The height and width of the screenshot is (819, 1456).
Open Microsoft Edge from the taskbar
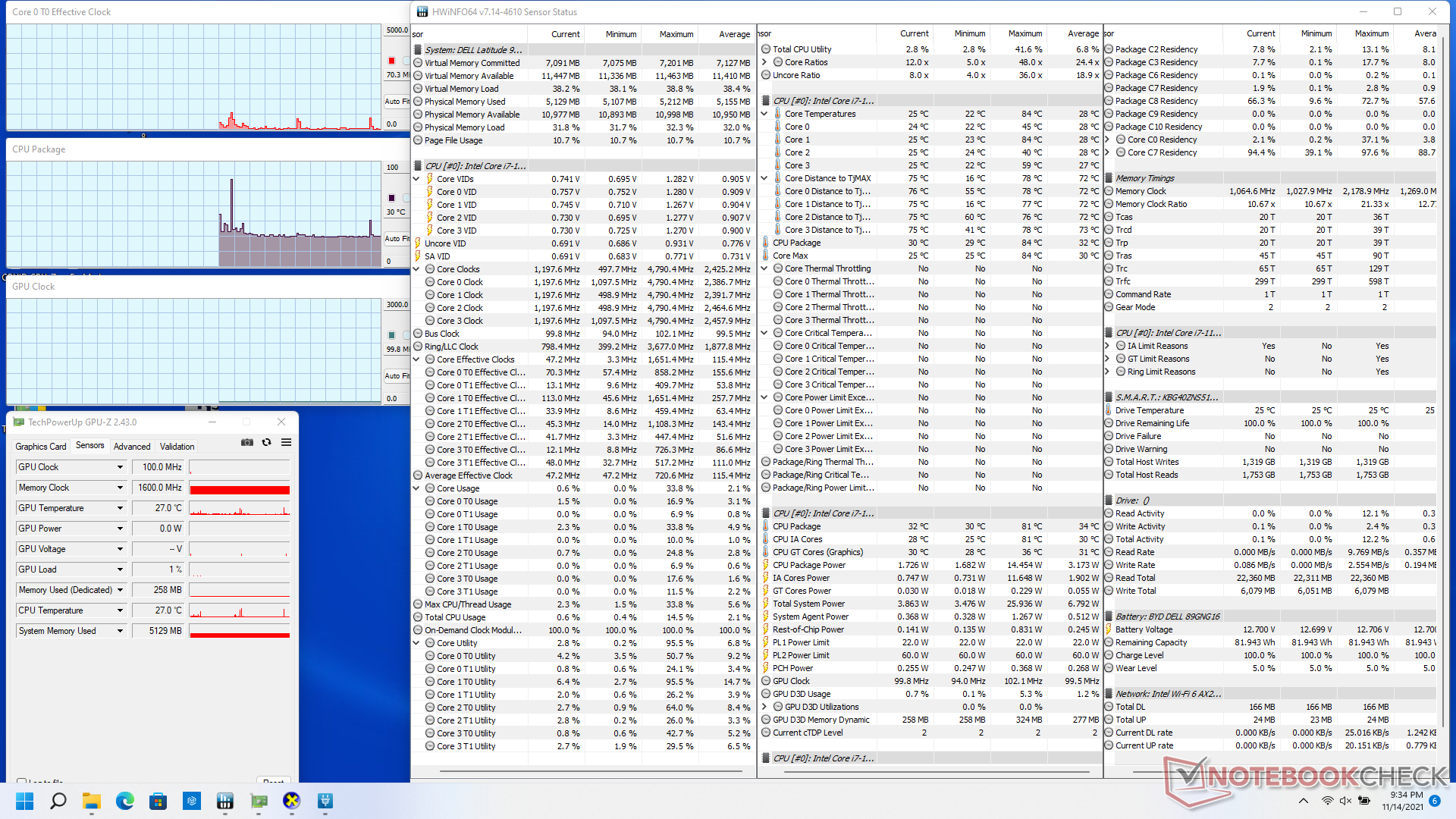[125, 801]
